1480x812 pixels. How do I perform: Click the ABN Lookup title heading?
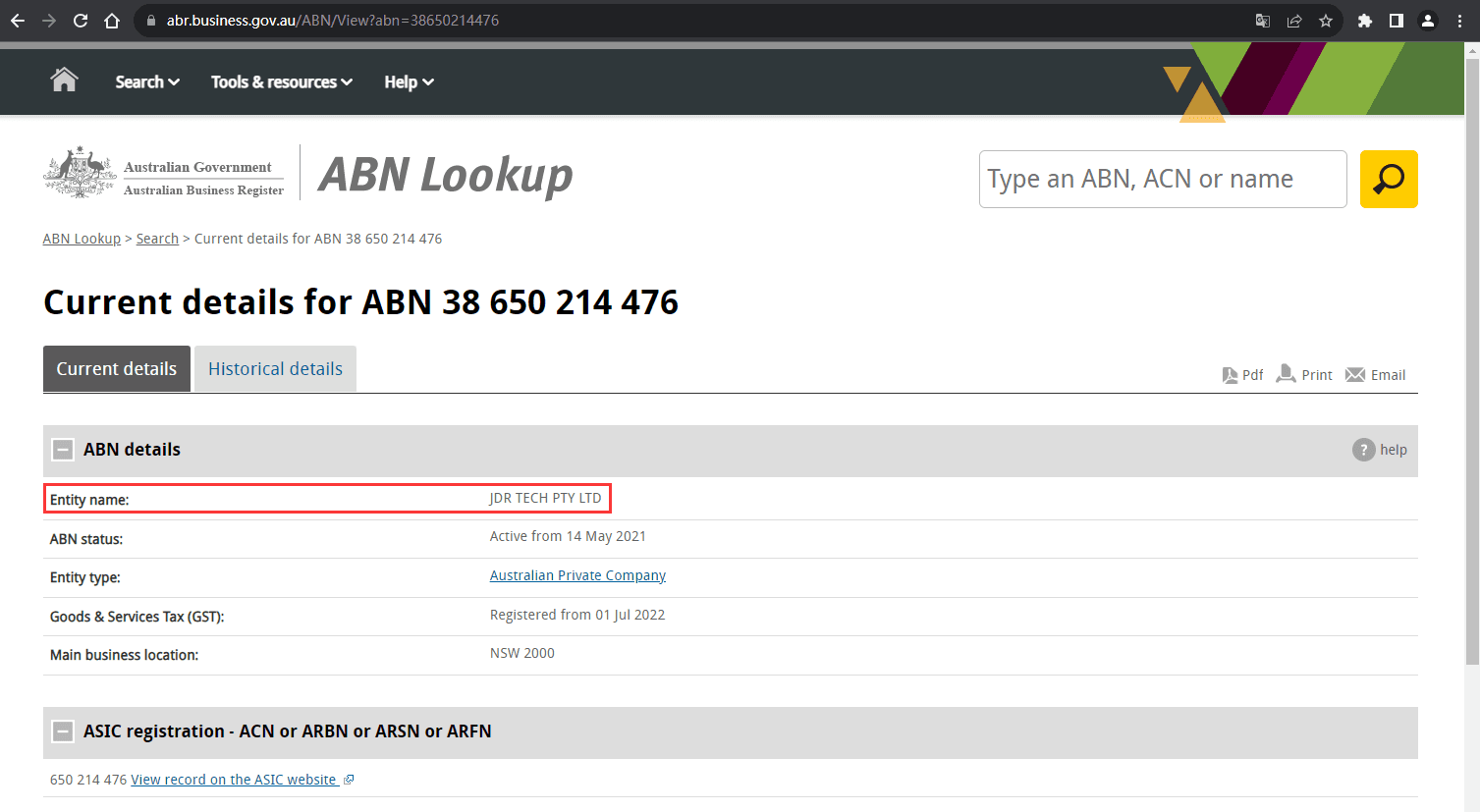(446, 175)
